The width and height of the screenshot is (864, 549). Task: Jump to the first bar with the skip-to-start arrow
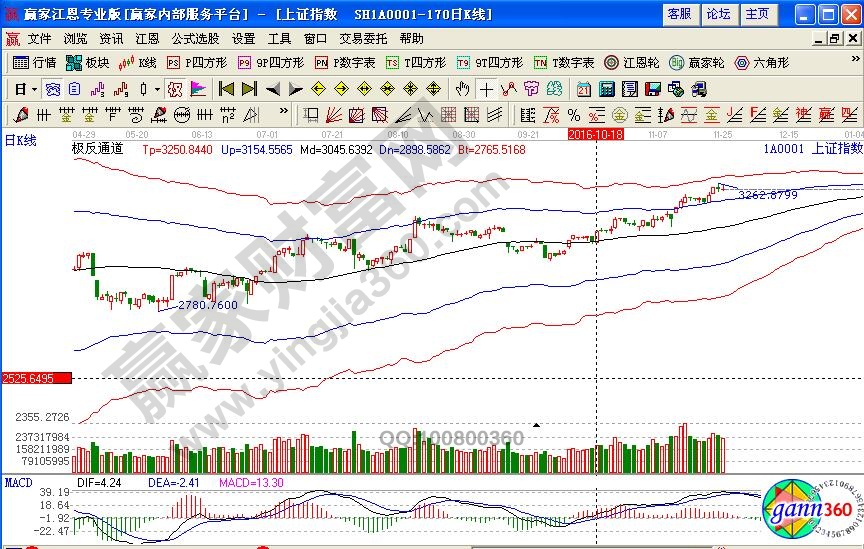pyautogui.click(x=227, y=88)
